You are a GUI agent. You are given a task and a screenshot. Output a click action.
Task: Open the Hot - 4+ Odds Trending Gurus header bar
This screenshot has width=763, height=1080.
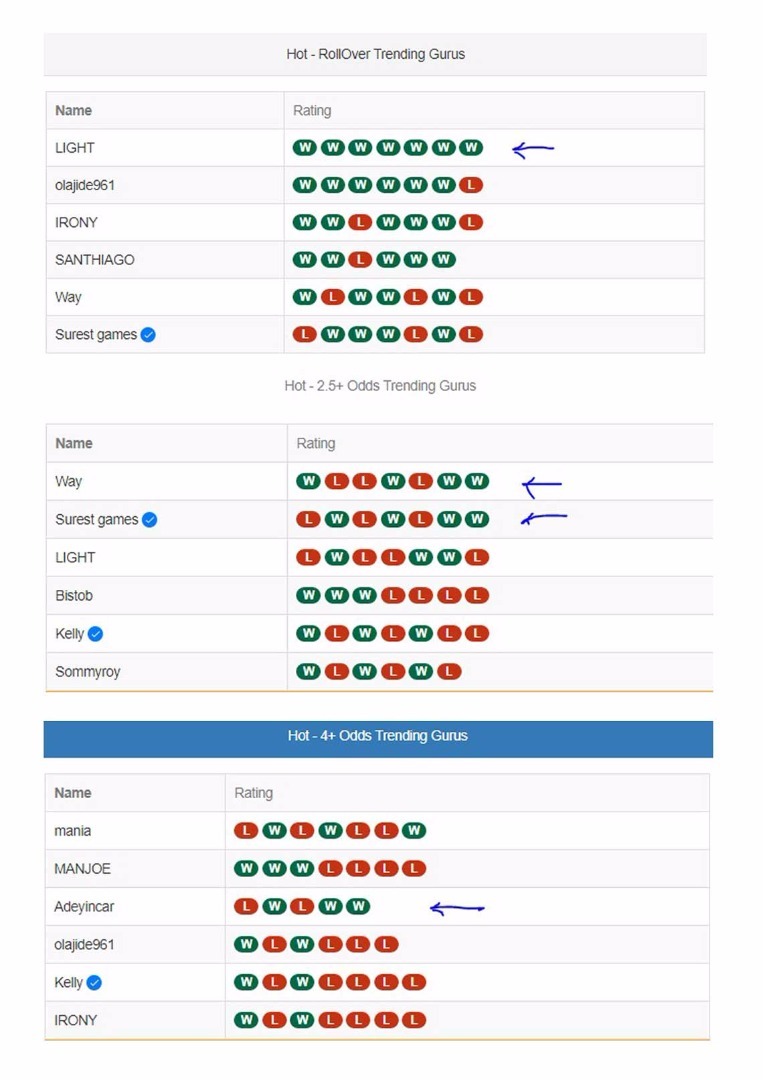coord(378,739)
